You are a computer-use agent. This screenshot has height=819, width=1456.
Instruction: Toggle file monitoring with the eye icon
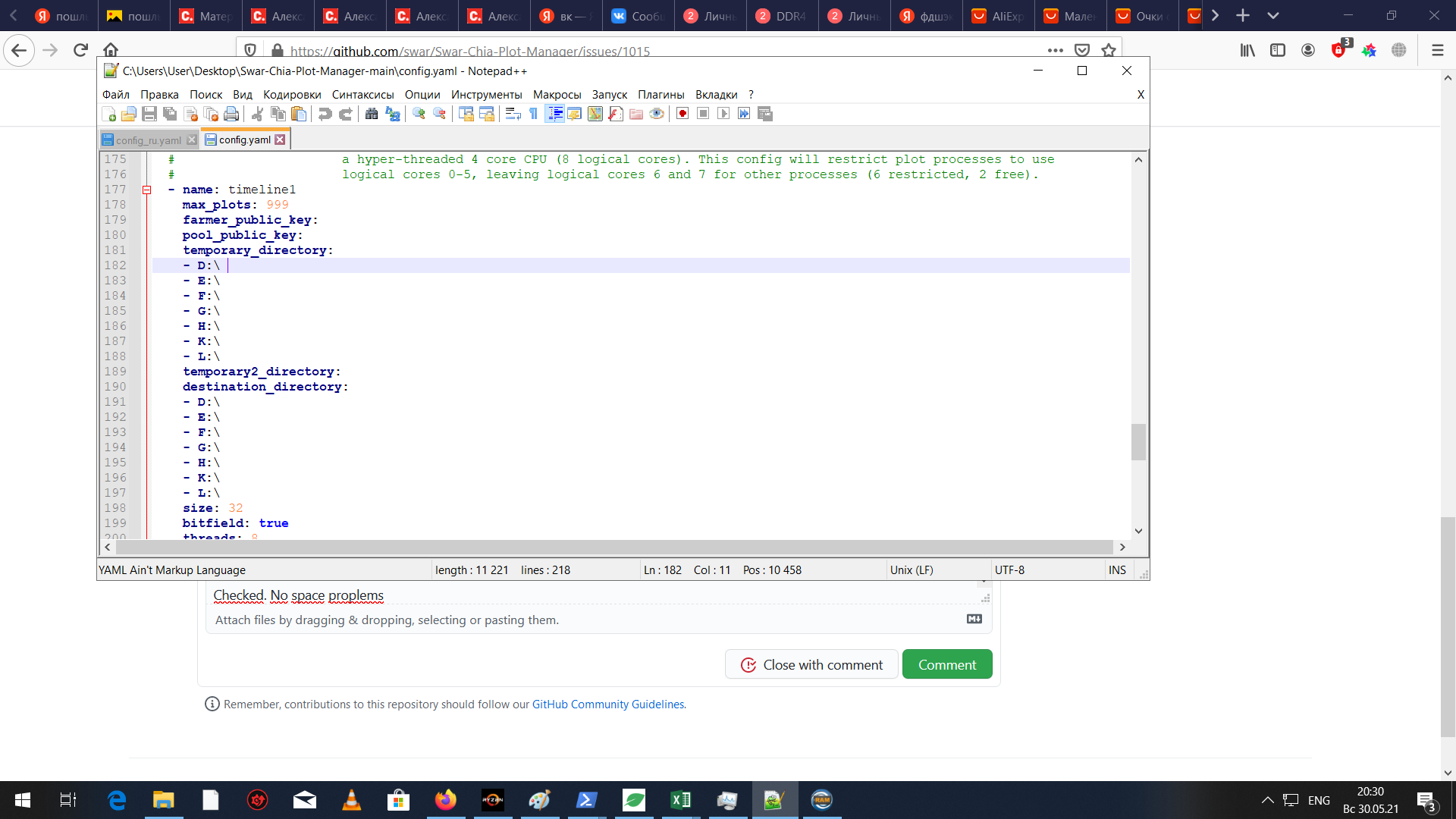pos(657,114)
